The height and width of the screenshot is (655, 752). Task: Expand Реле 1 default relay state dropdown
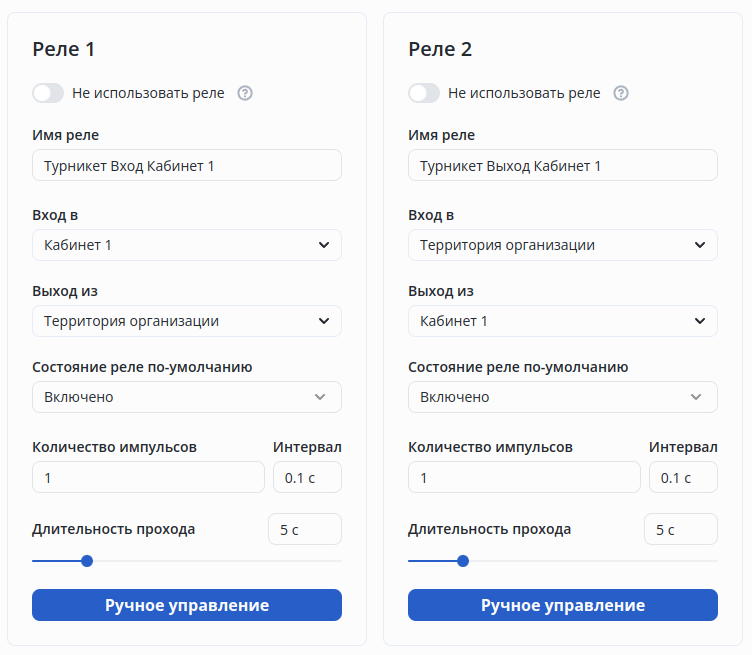click(187, 397)
